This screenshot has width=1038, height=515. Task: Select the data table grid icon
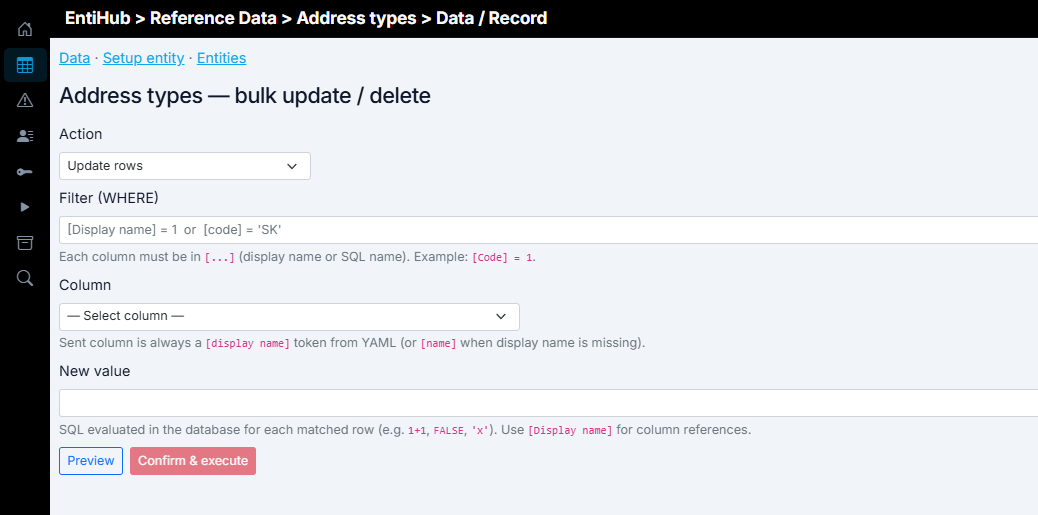coord(24,65)
